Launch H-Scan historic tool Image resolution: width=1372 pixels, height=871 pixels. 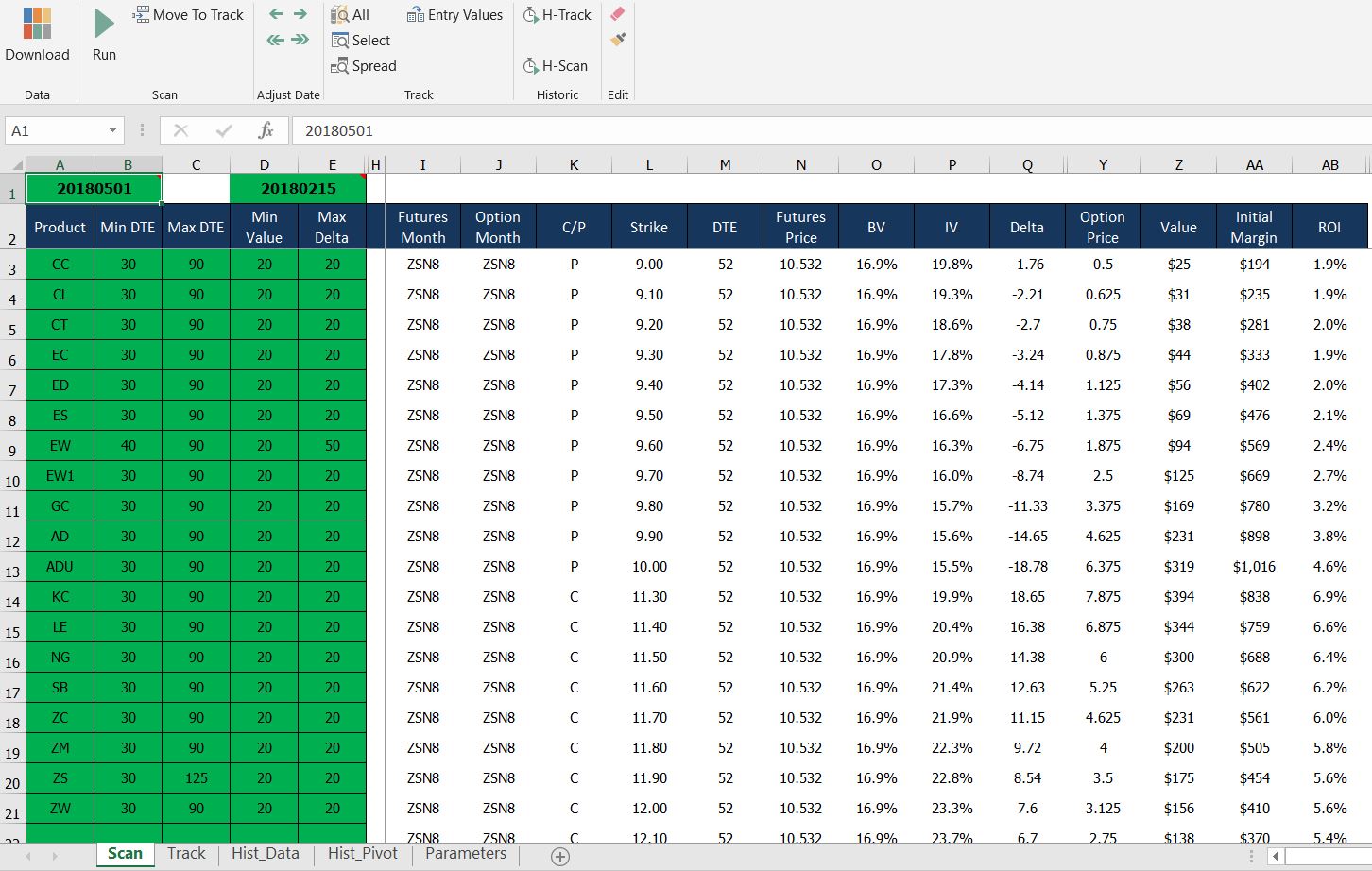pos(556,66)
